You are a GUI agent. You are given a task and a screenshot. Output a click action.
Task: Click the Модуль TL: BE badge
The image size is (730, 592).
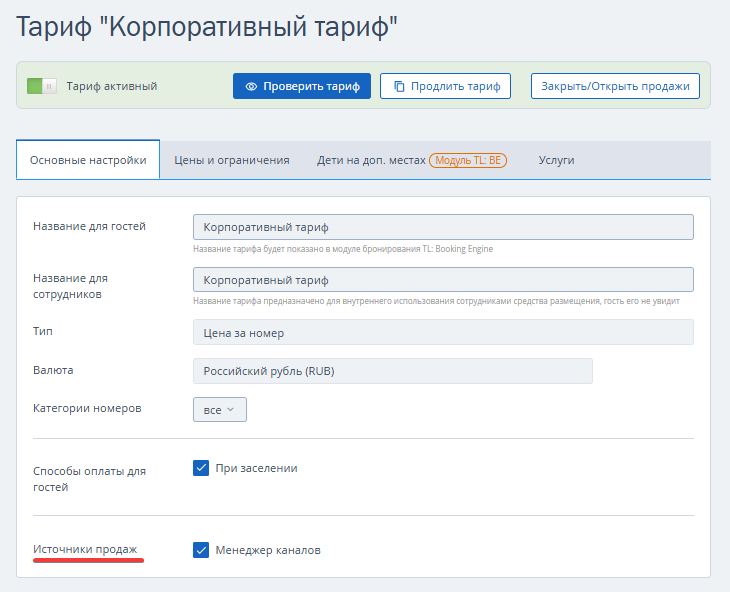tap(468, 160)
